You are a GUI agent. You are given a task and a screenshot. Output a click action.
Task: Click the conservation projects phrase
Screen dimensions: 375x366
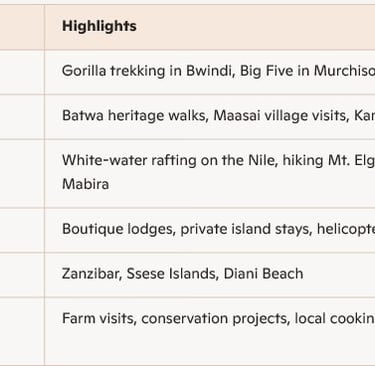[215, 318]
